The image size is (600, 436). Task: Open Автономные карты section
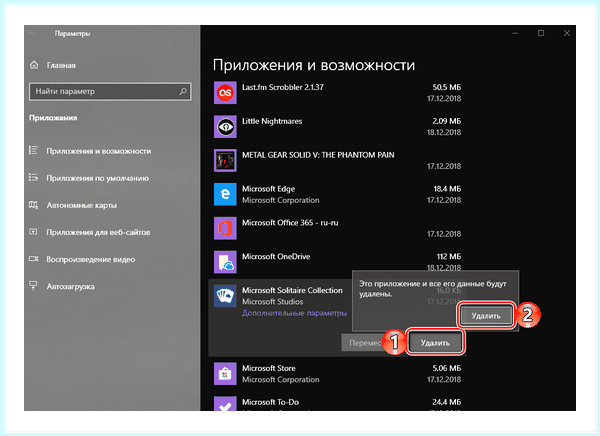82,206
